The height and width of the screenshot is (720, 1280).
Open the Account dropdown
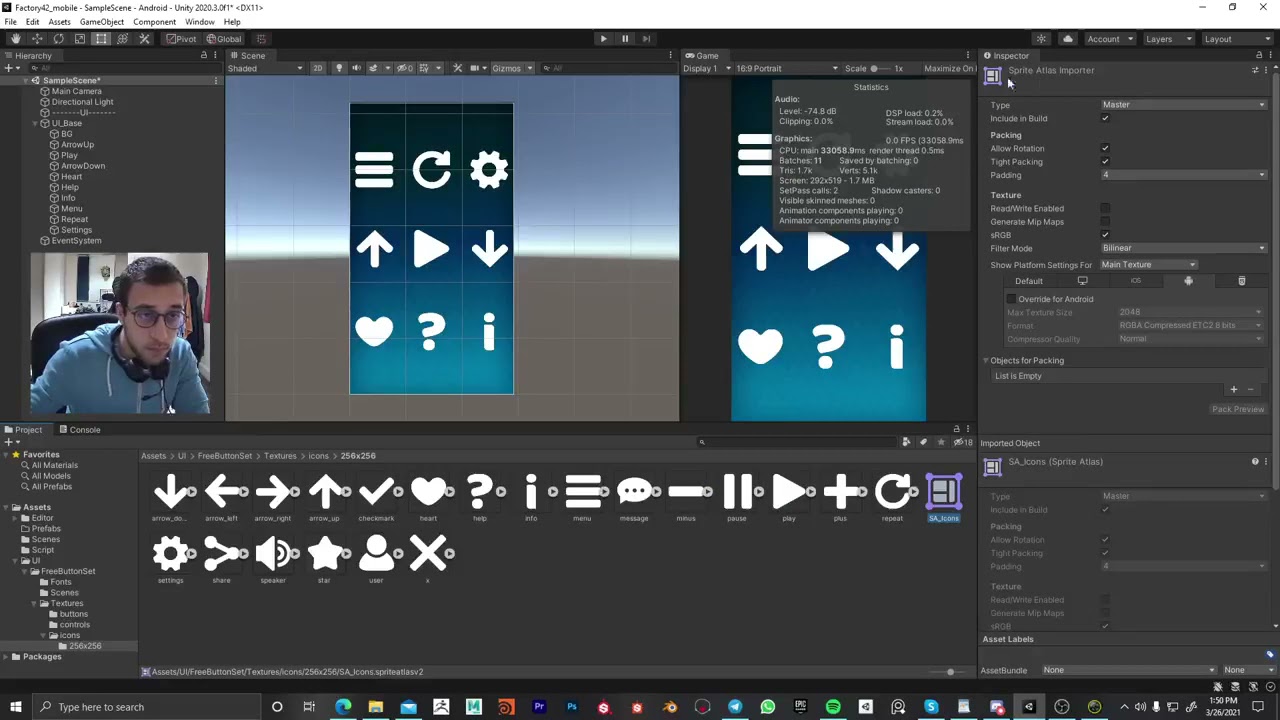point(1108,39)
